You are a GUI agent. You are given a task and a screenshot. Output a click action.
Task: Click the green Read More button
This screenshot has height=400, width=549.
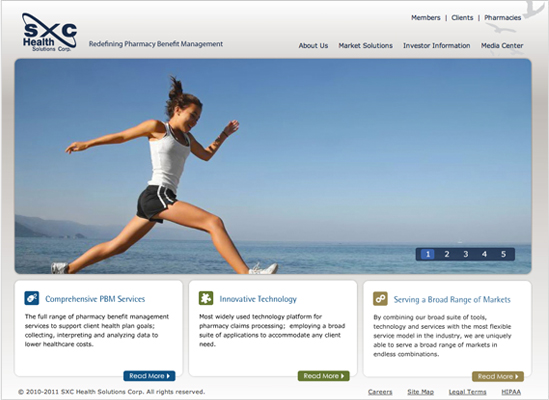pyautogui.click(x=324, y=376)
